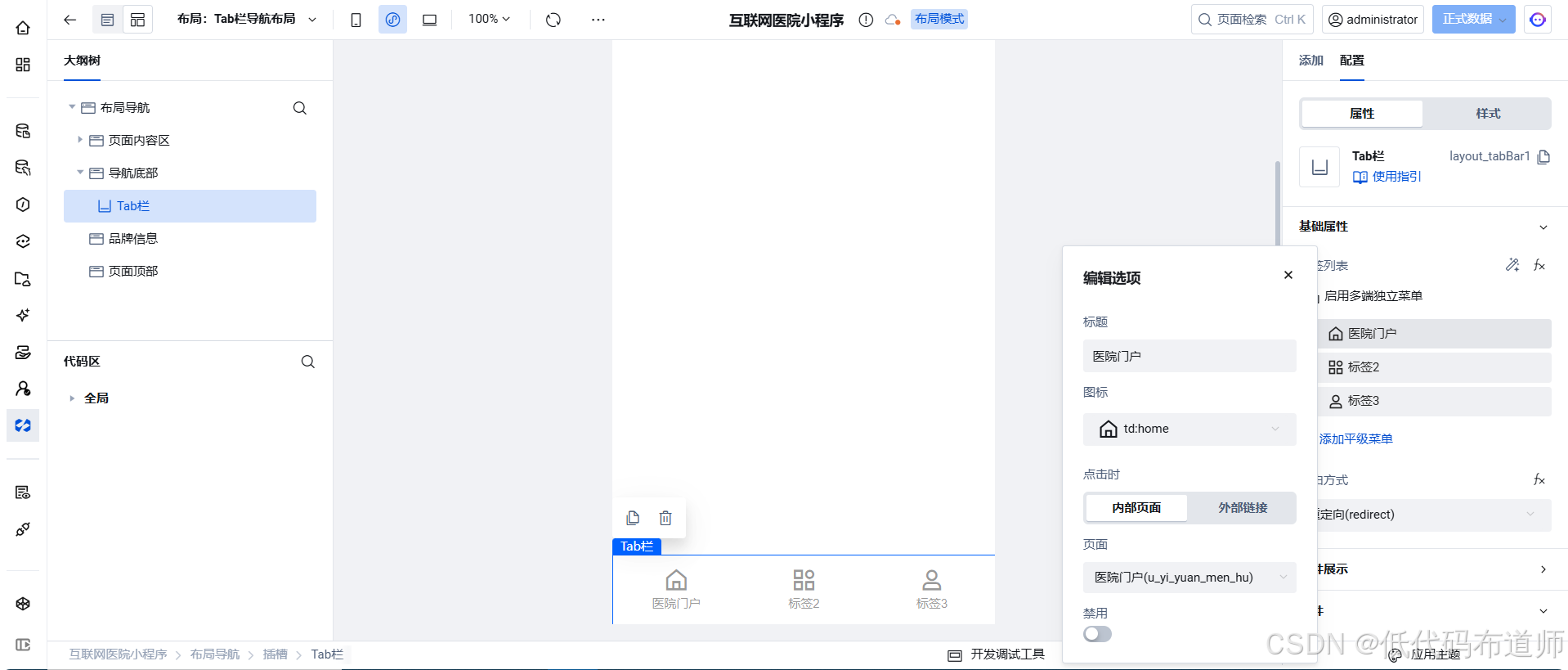Viewport: 1568px width, 670px height.
Task: Open the data source icon in left sidebar
Action: (23, 131)
